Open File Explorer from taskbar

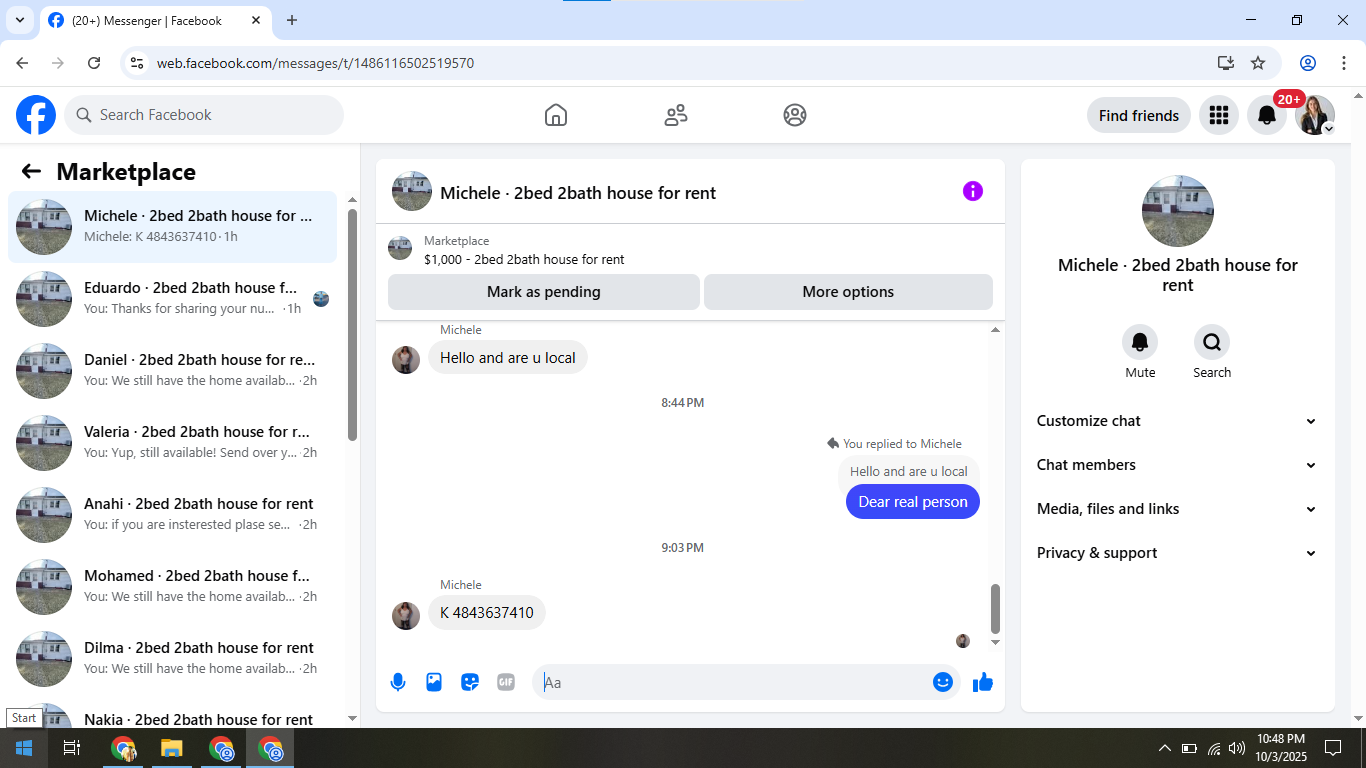pyautogui.click(x=172, y=748)
